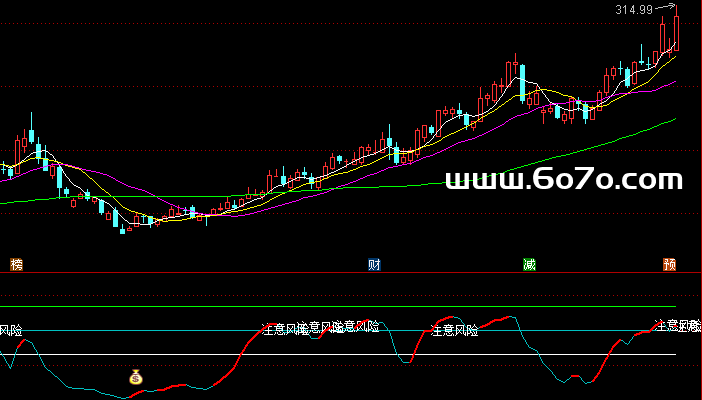702x400 pixels.
Task: Click the orange 榜 marker icon
Action: 15,264
